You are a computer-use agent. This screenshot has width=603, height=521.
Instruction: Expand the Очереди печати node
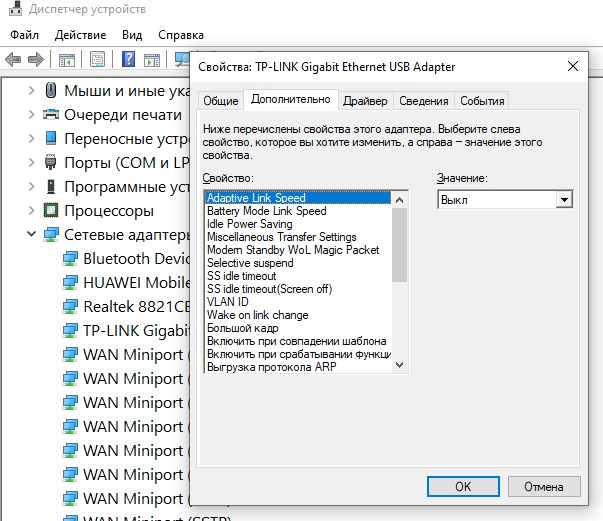(32, 114)
